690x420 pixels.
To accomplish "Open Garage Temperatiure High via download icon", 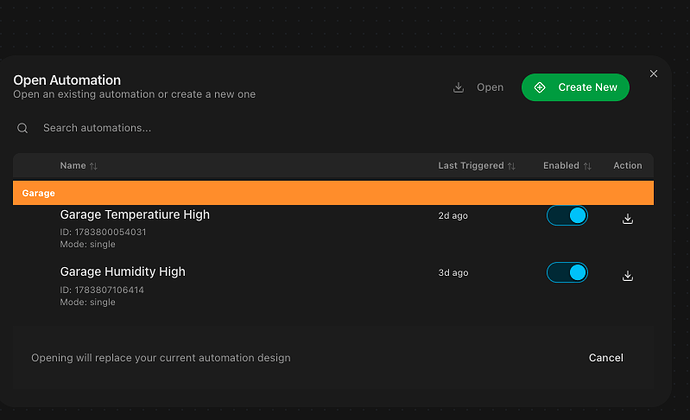I will [x=628, y=219].
